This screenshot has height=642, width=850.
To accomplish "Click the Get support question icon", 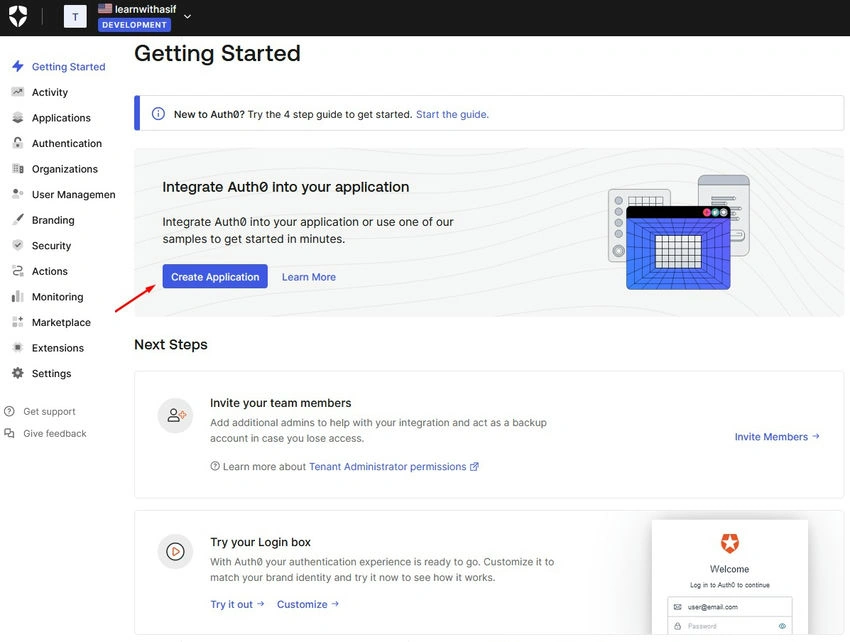I will tap(9, 411).
